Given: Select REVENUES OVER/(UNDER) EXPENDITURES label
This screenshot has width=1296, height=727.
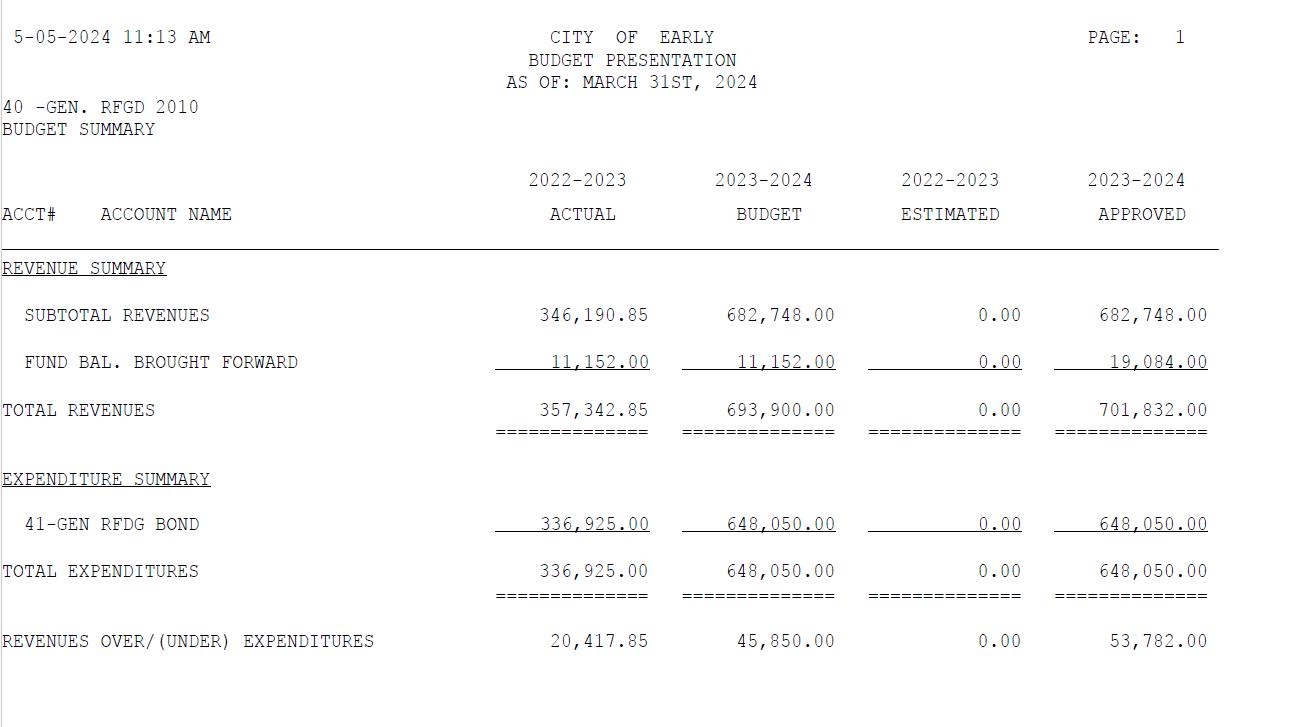Looking at the screenshot, I should pos(188,641).
